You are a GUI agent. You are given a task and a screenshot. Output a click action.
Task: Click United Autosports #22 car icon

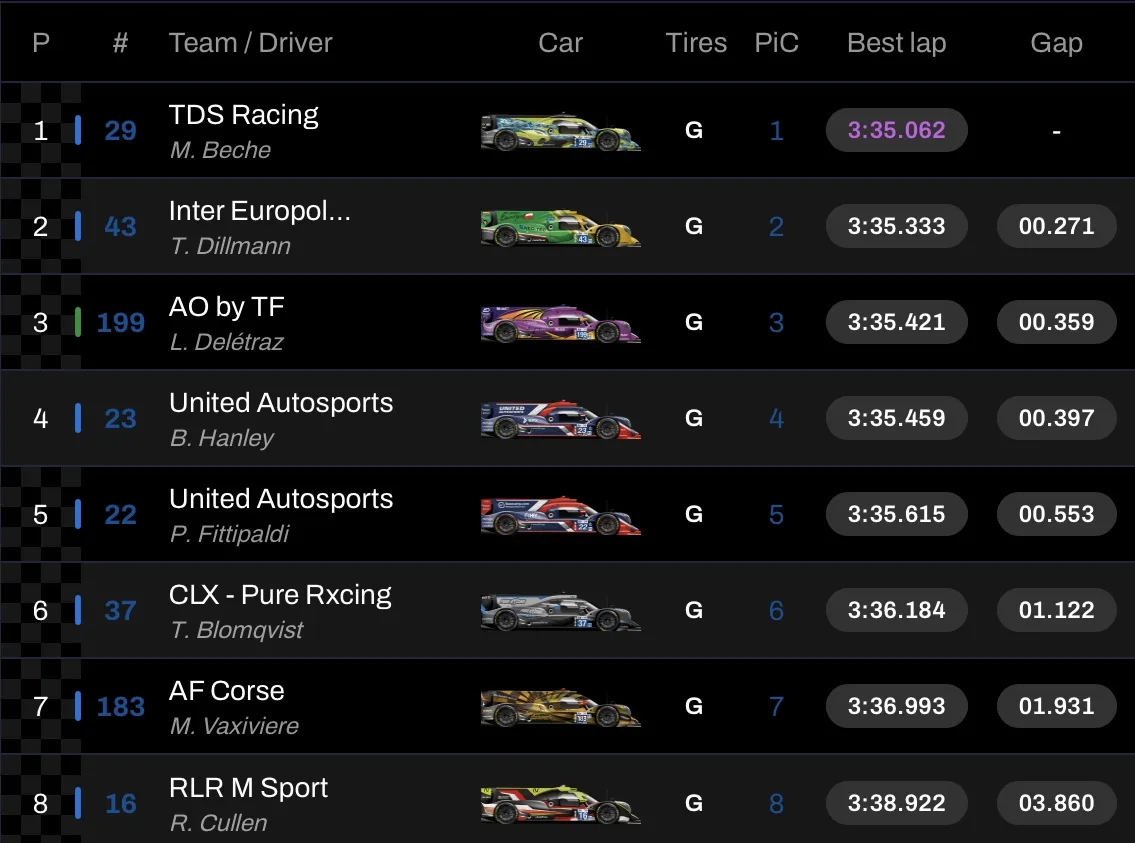560,516
